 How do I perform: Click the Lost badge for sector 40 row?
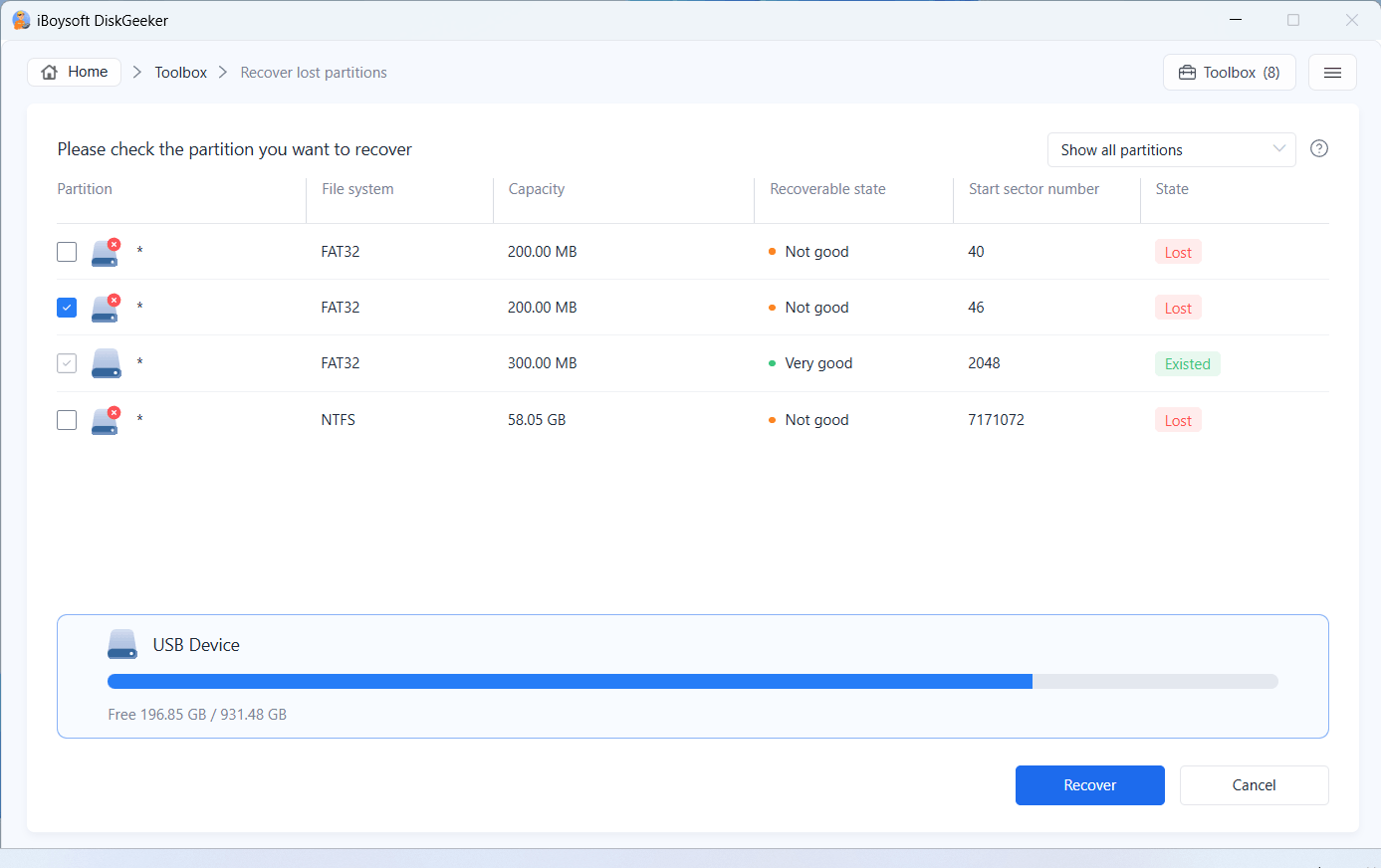coord(1178,253)
